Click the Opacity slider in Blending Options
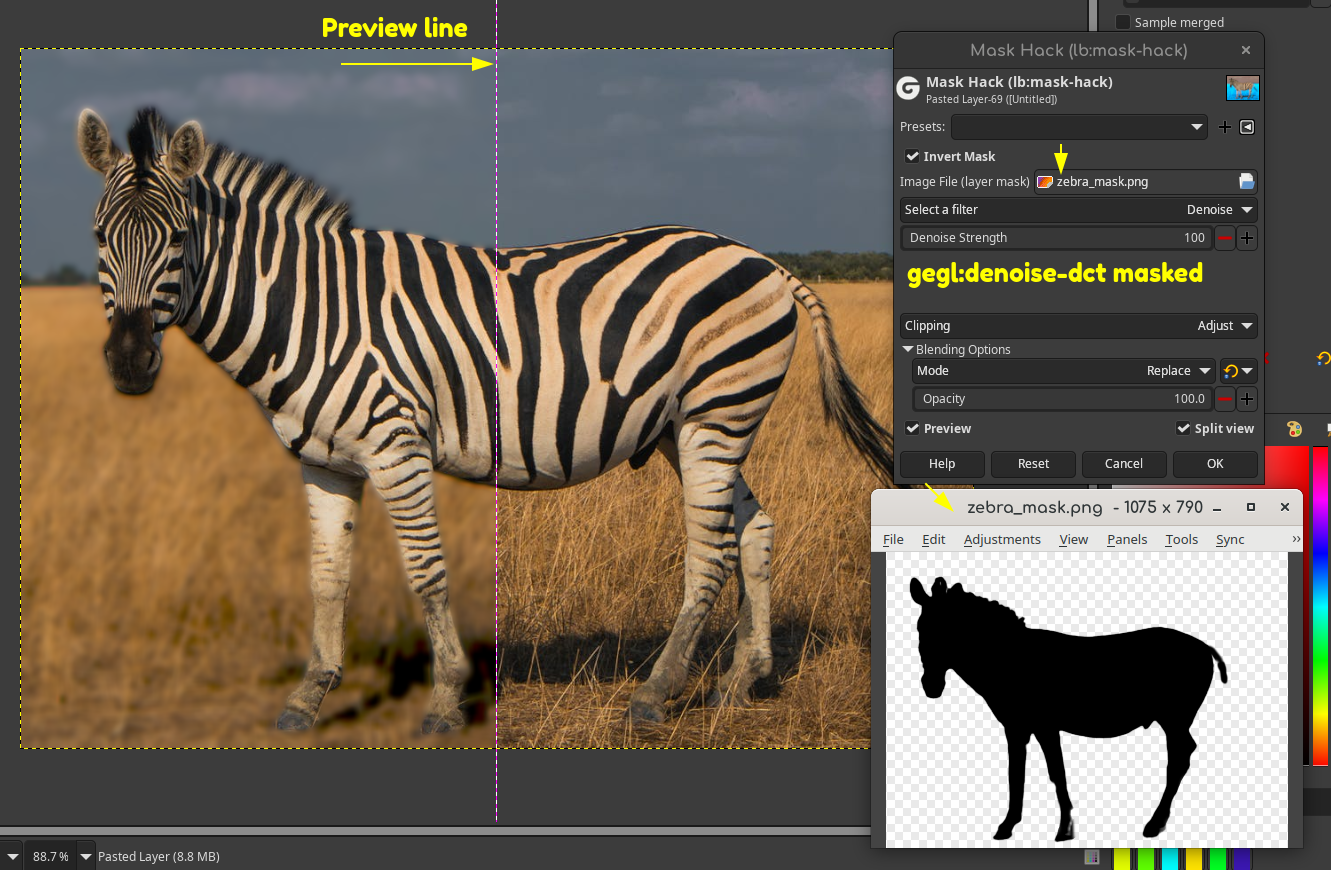The image size is (1331, 870). 1063,399
